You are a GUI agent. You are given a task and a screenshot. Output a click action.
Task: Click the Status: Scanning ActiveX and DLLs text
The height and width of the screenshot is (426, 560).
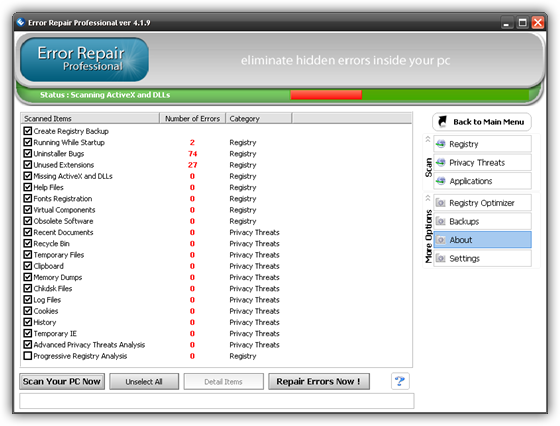click(105, 95)
